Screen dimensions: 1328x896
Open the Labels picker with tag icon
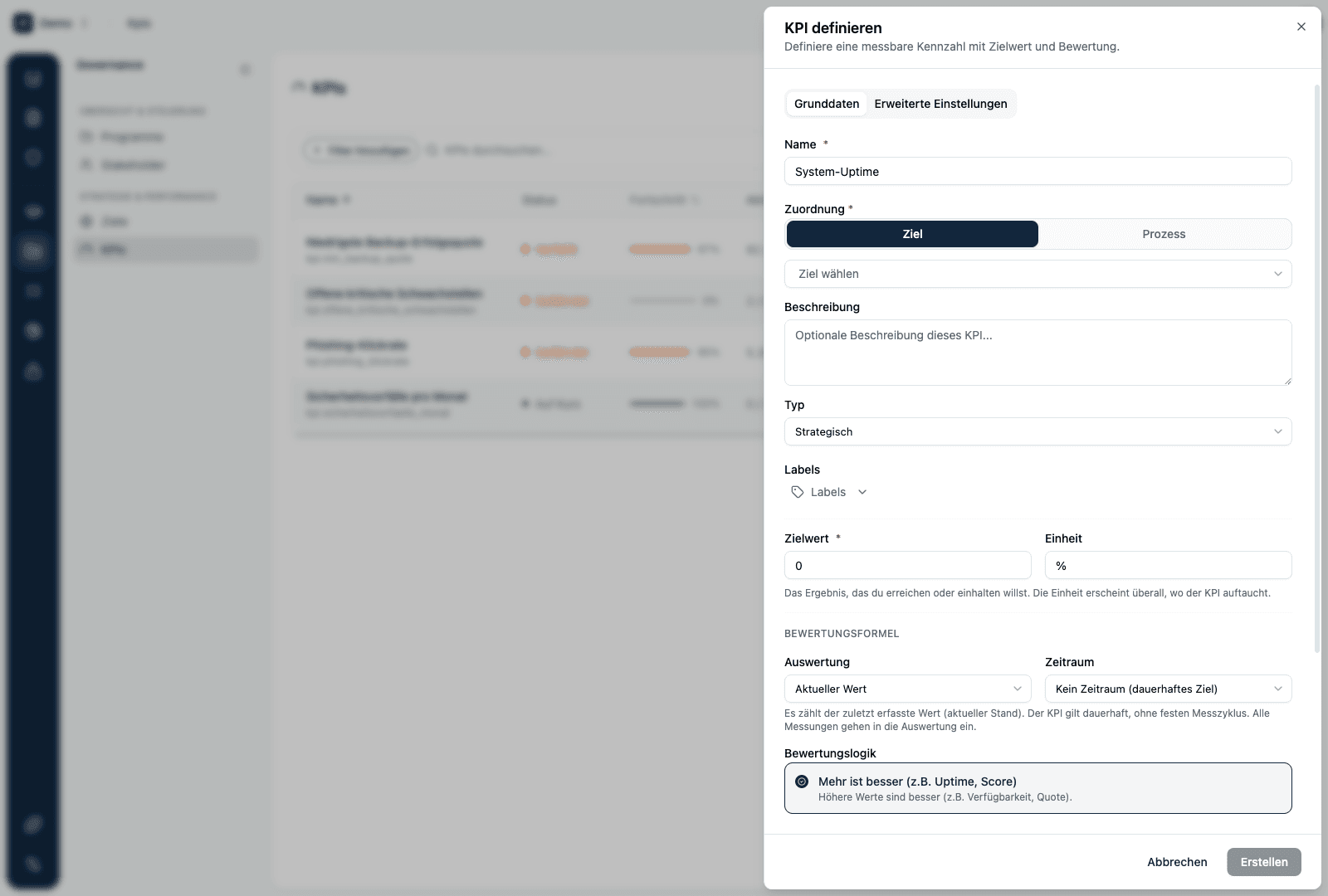pos(828,492)
